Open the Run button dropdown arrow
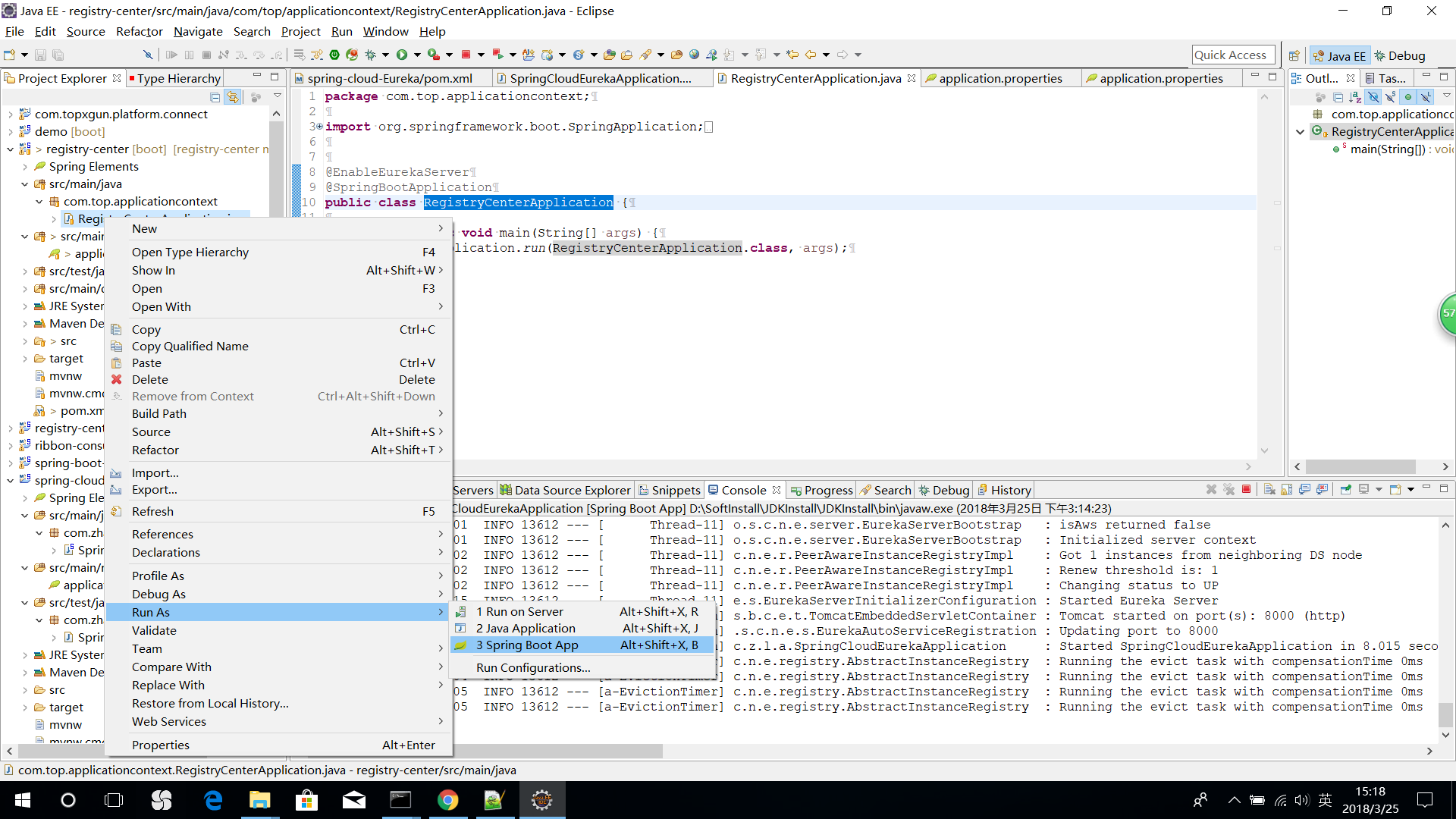This screenshot has height=819, width=1456. click(x=417, y=55)
